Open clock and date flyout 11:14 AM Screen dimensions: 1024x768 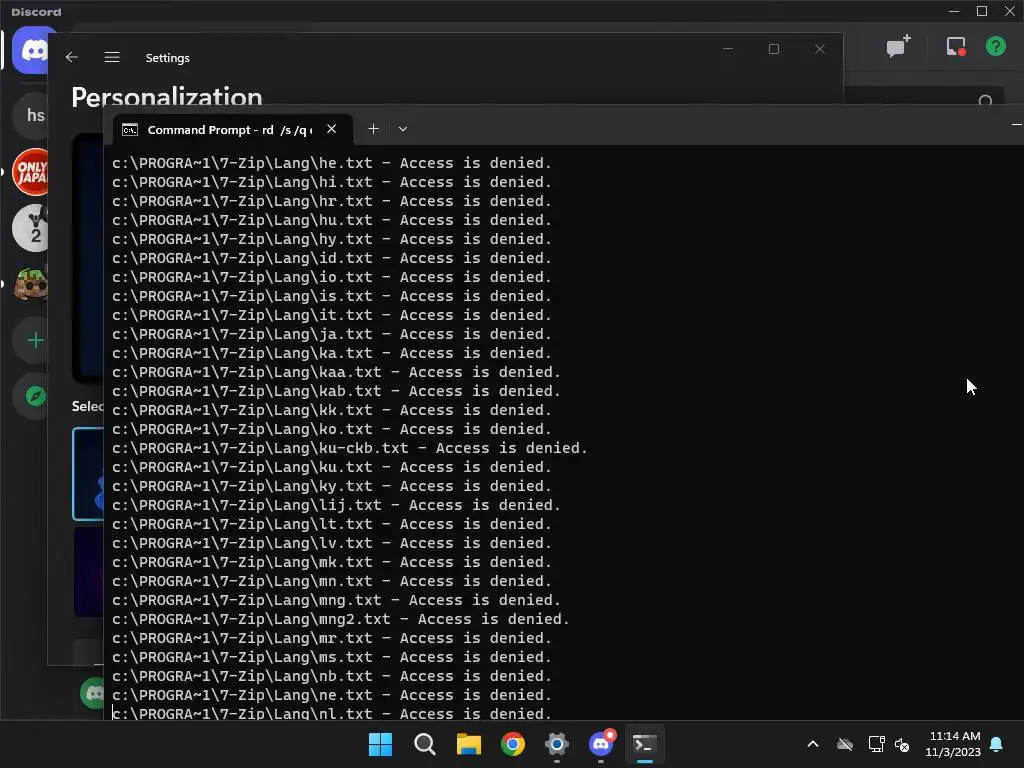pos(953,744)
